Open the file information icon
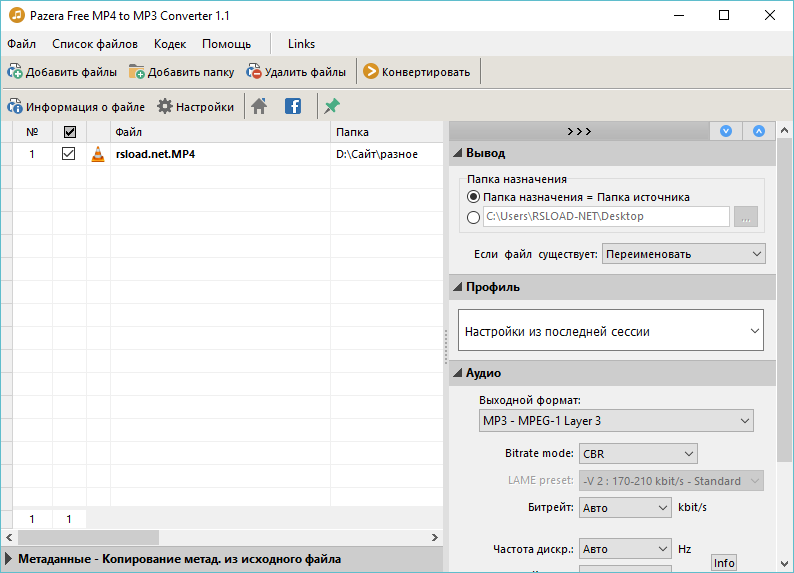This screenshot has height=573, width=794. [15, 107]
